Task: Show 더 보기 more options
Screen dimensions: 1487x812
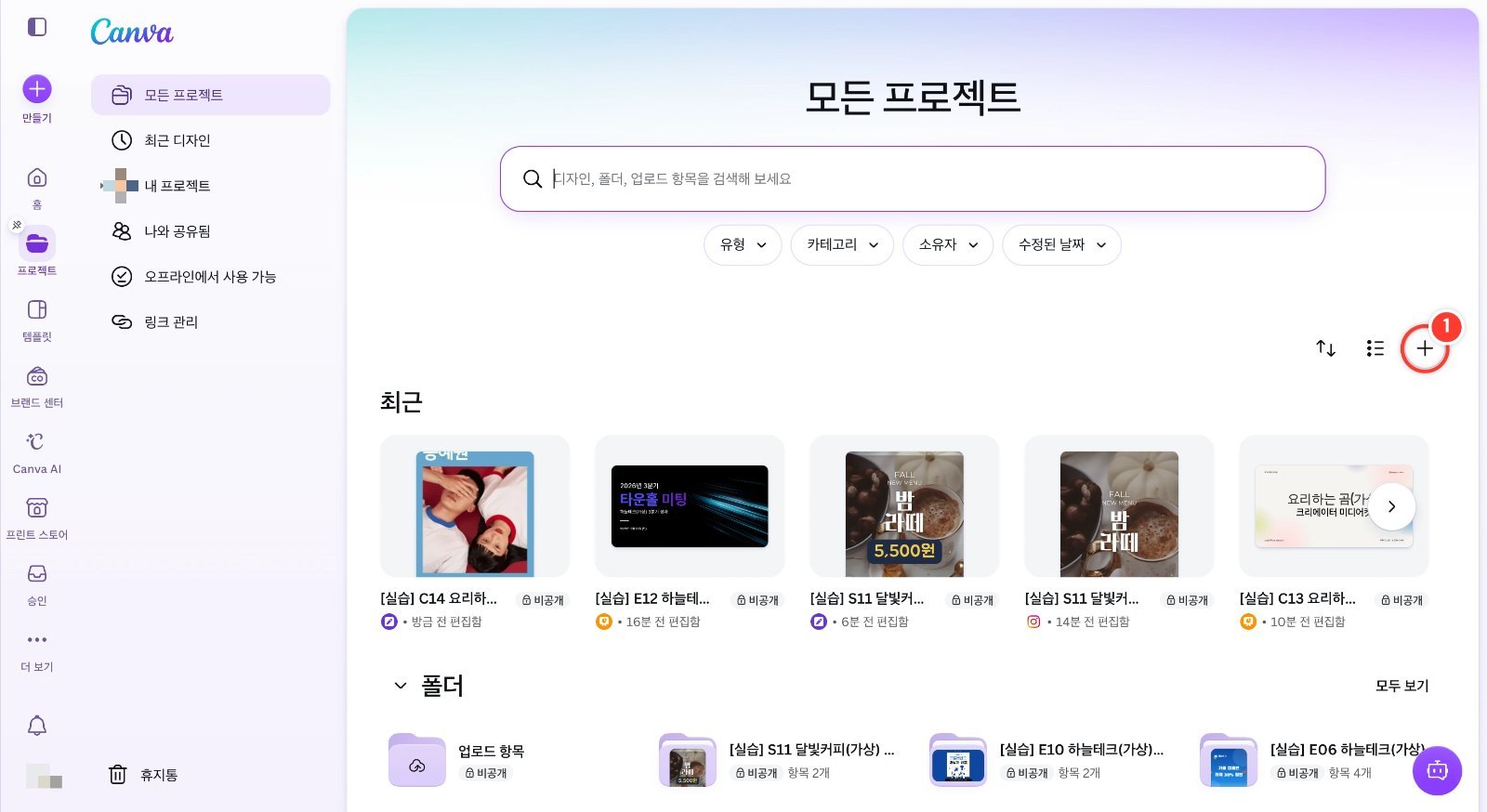Action: pos(37,650)
